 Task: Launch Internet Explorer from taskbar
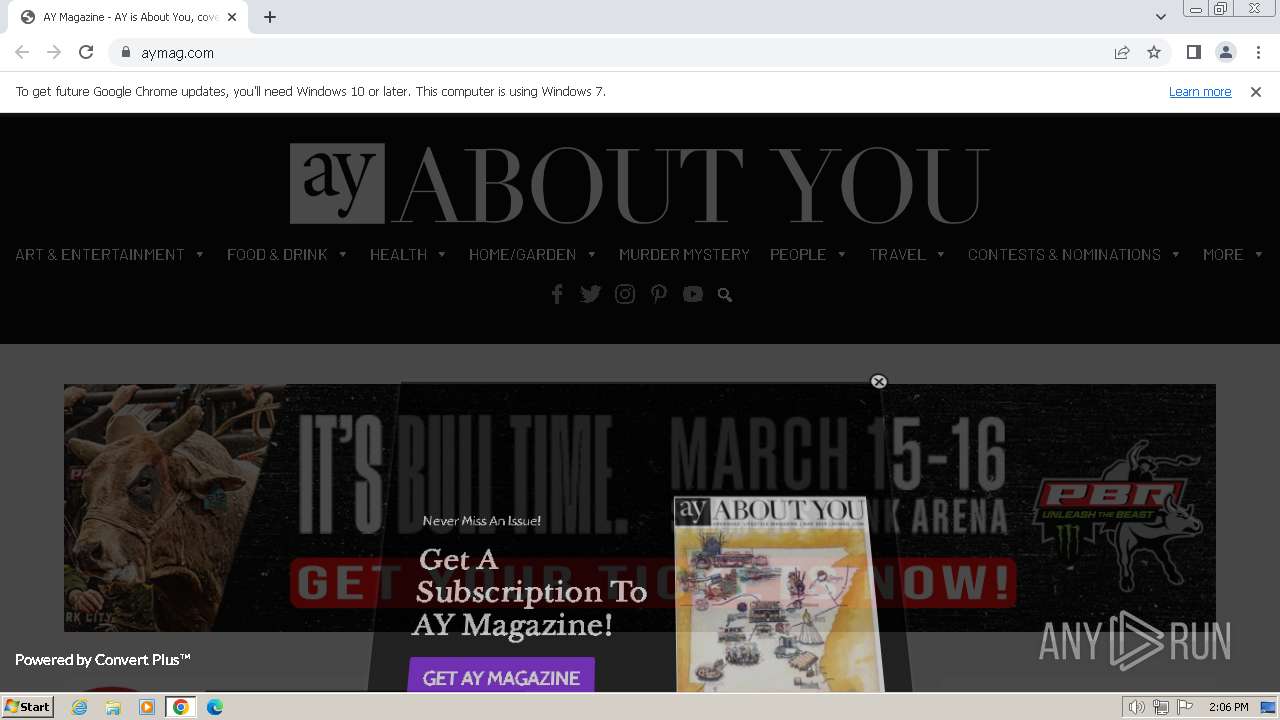pos(79,707)
